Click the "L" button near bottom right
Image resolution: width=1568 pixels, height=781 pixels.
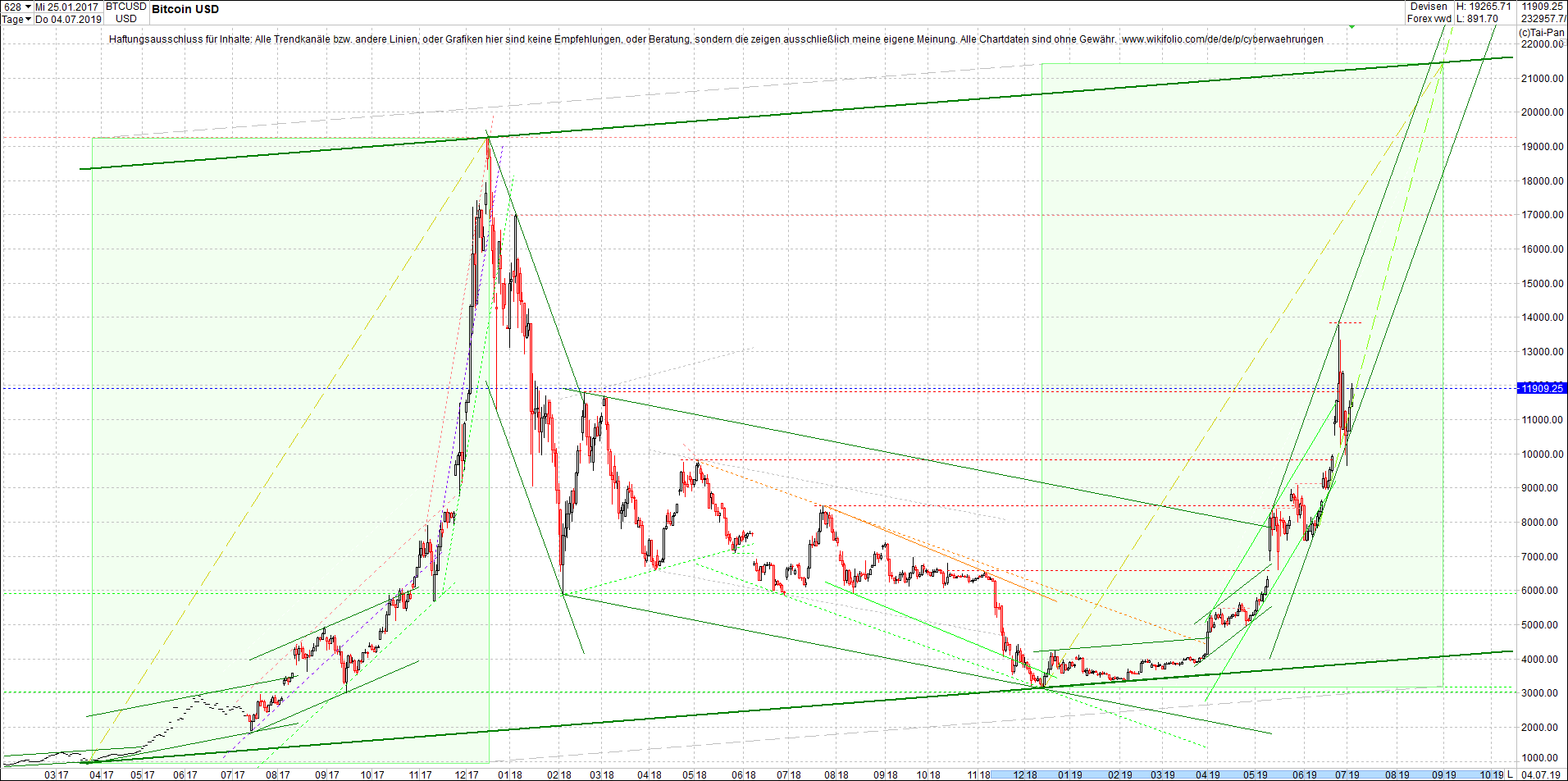coord(1509,774)
